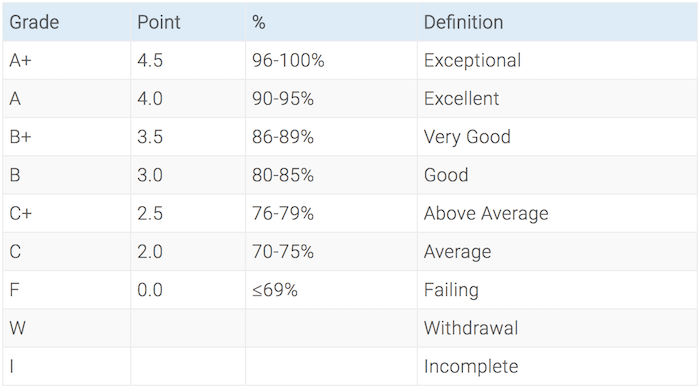Click the Incomplete definition cell
The height and width of the screenshot is (387, 700).
pos(557,366)
